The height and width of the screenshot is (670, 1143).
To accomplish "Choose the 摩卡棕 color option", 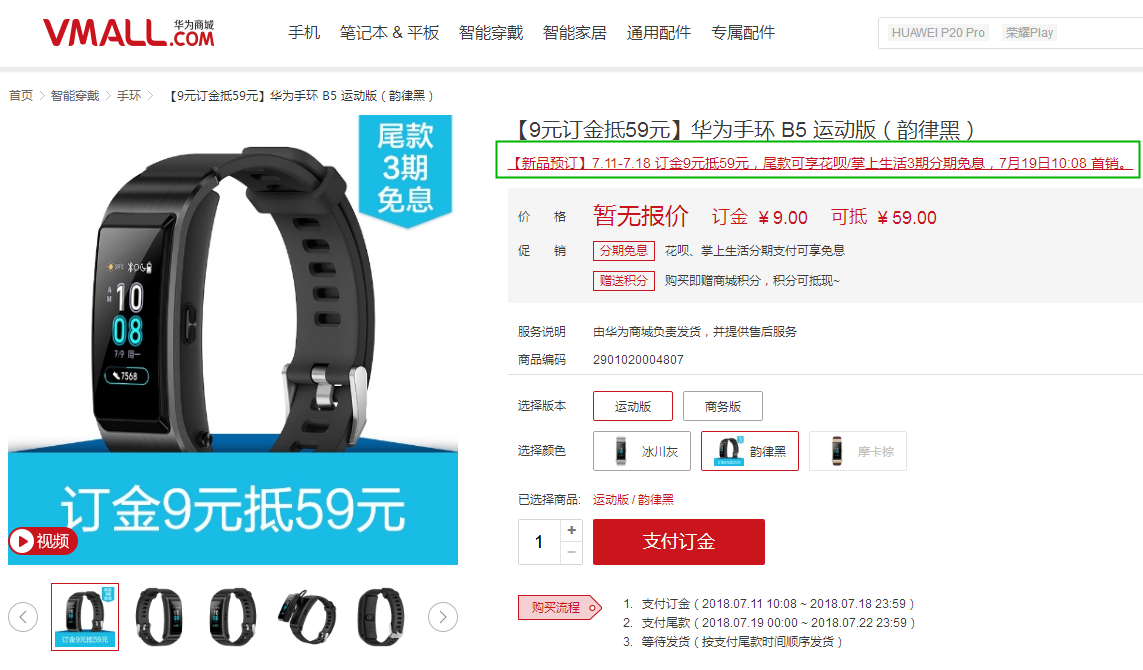I will pos(858,451).
